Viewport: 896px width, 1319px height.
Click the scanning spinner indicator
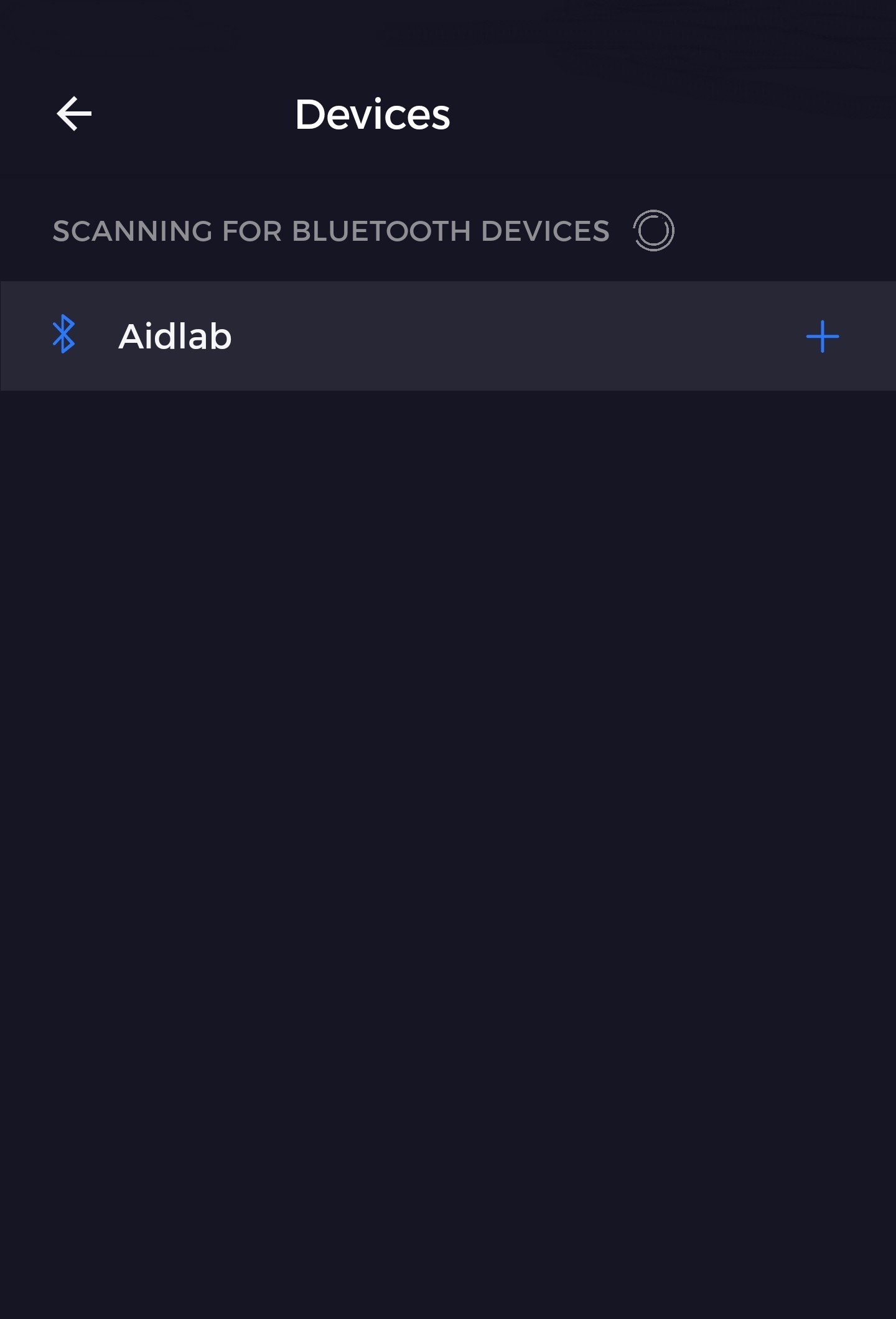pyautogui.click(x=653, y=231)
